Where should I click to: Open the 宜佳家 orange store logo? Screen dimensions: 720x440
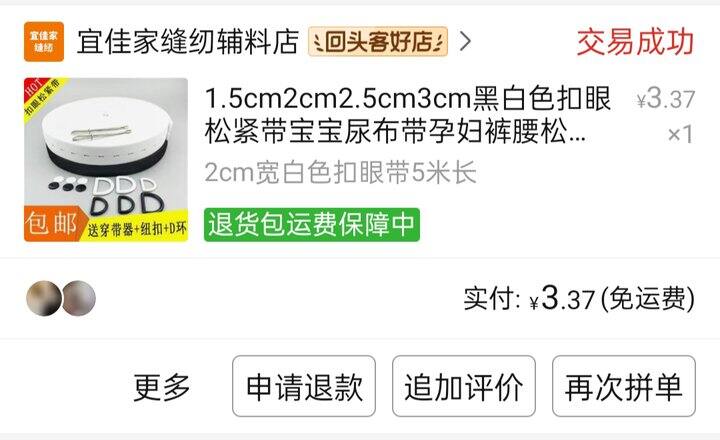tap(44, 41)
